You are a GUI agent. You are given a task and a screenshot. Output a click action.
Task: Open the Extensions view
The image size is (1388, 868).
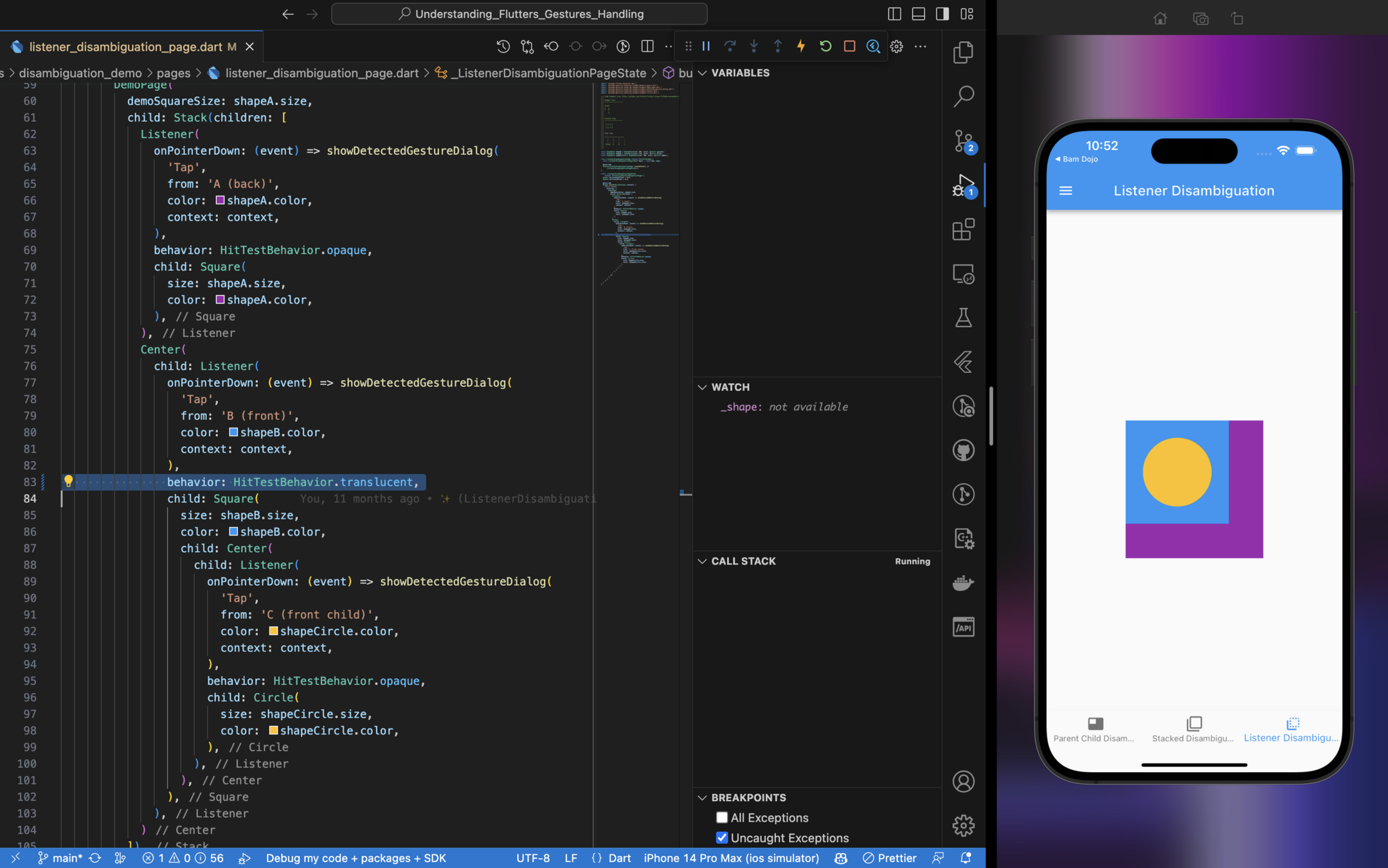[x=963, y=230]
